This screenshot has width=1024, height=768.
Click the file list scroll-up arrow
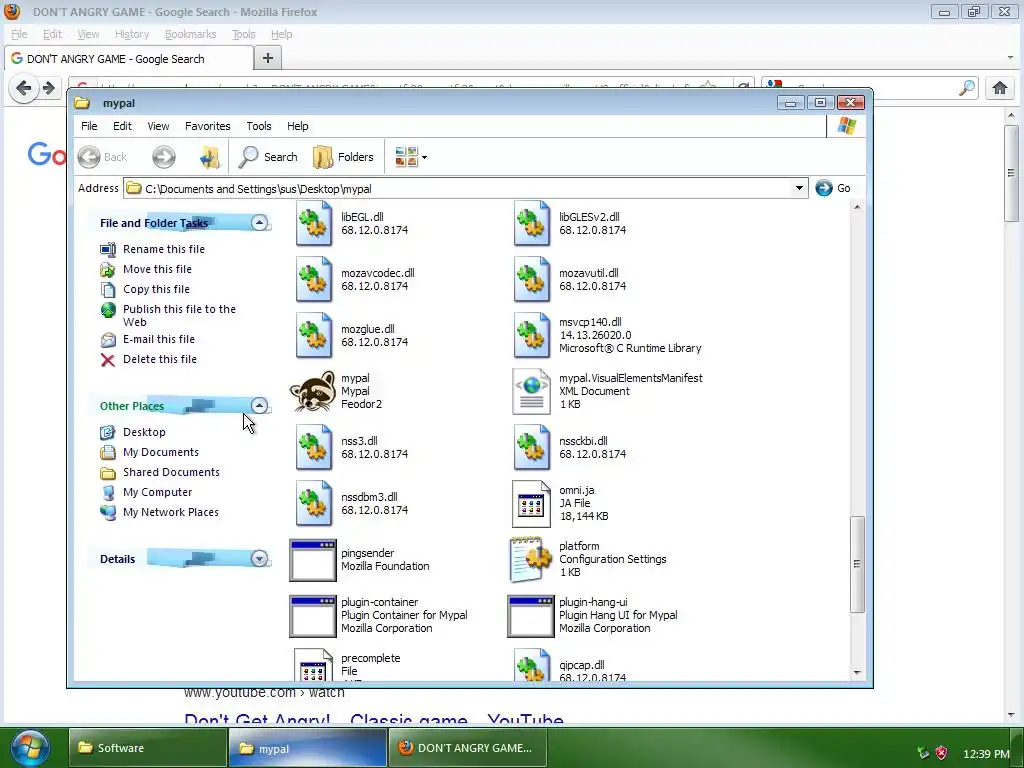(857, 207)
